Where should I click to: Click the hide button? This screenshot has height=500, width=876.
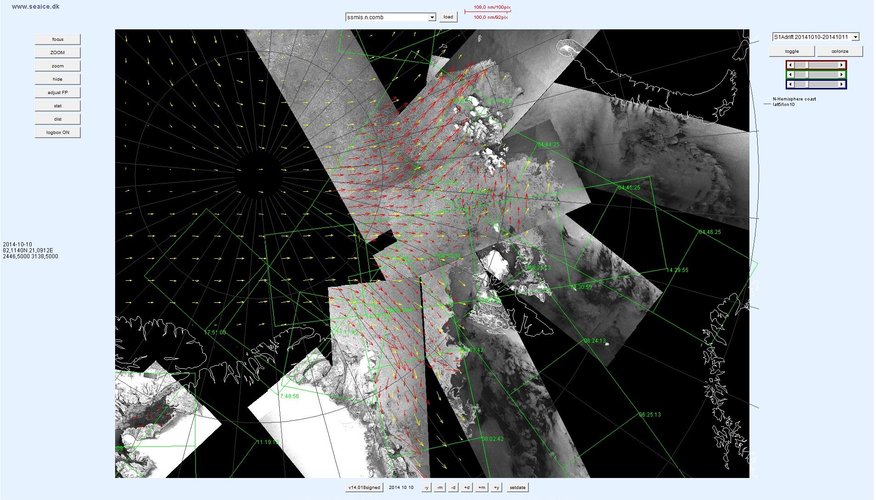[58, 79]
